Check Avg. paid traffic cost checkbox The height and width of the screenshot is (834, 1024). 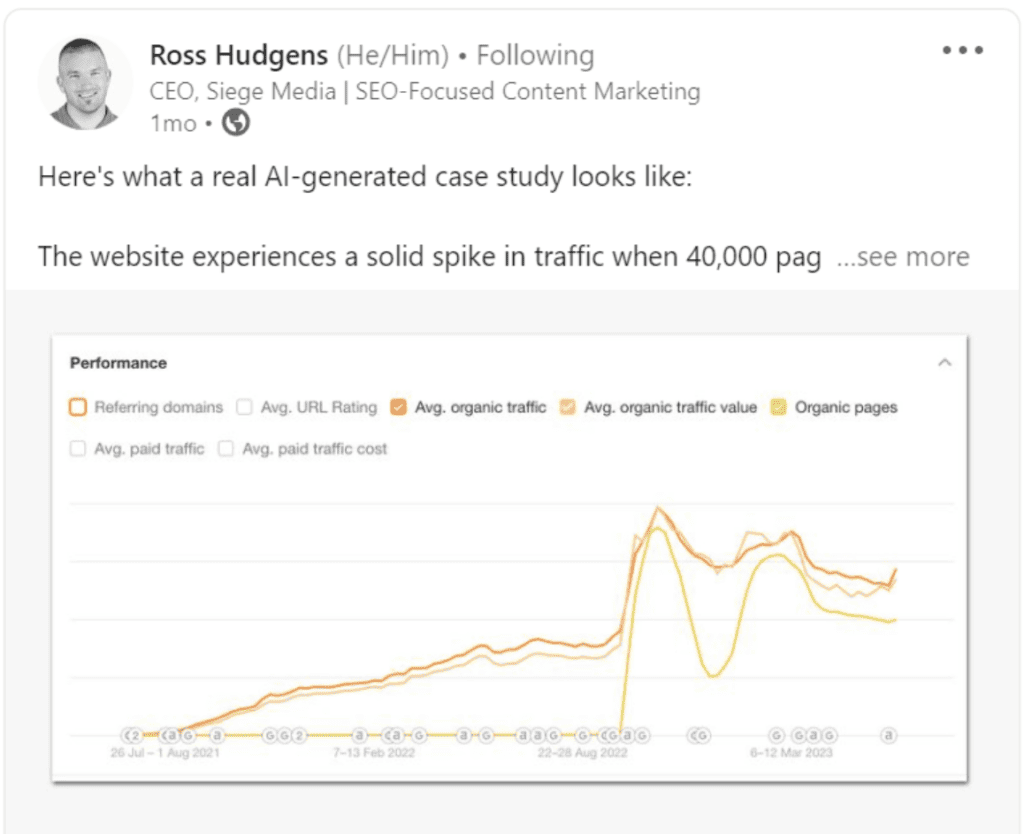pos(226,449)
